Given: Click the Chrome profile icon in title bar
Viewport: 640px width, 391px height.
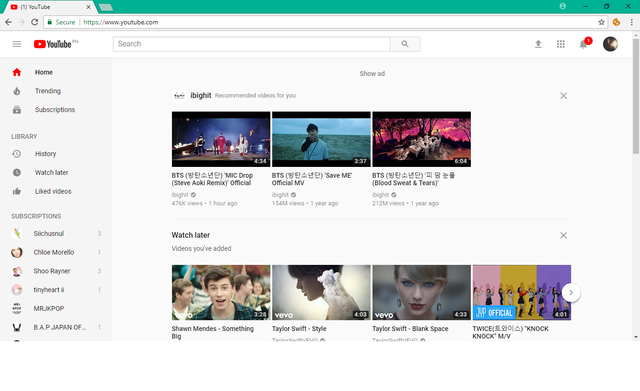Looking at the screenshot, I should (562, 6).
